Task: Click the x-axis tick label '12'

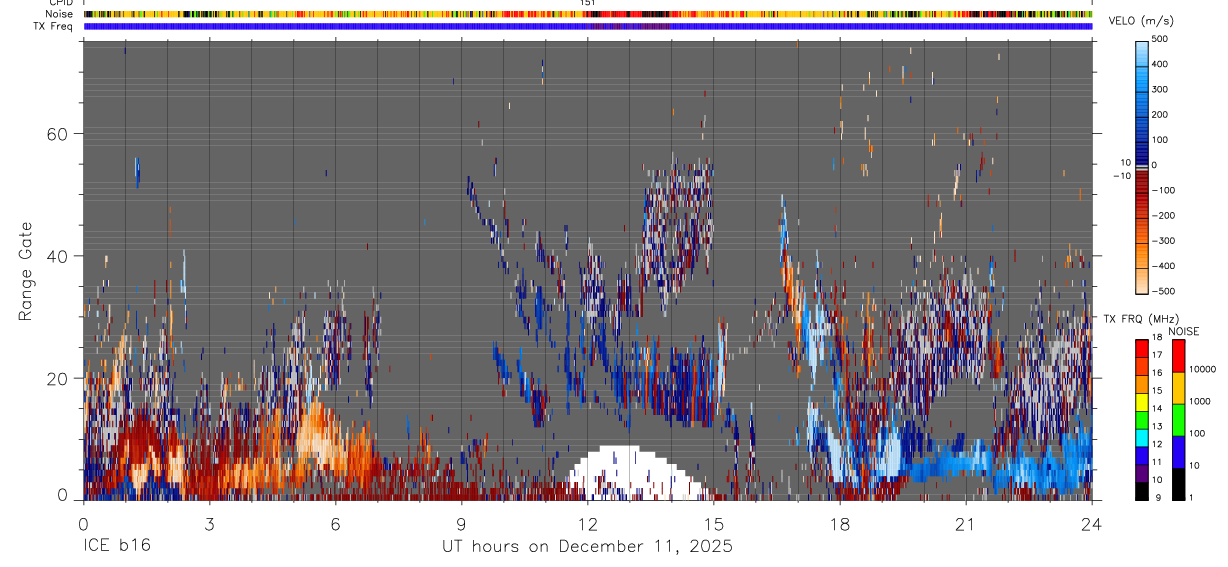Action: point(587,523)
